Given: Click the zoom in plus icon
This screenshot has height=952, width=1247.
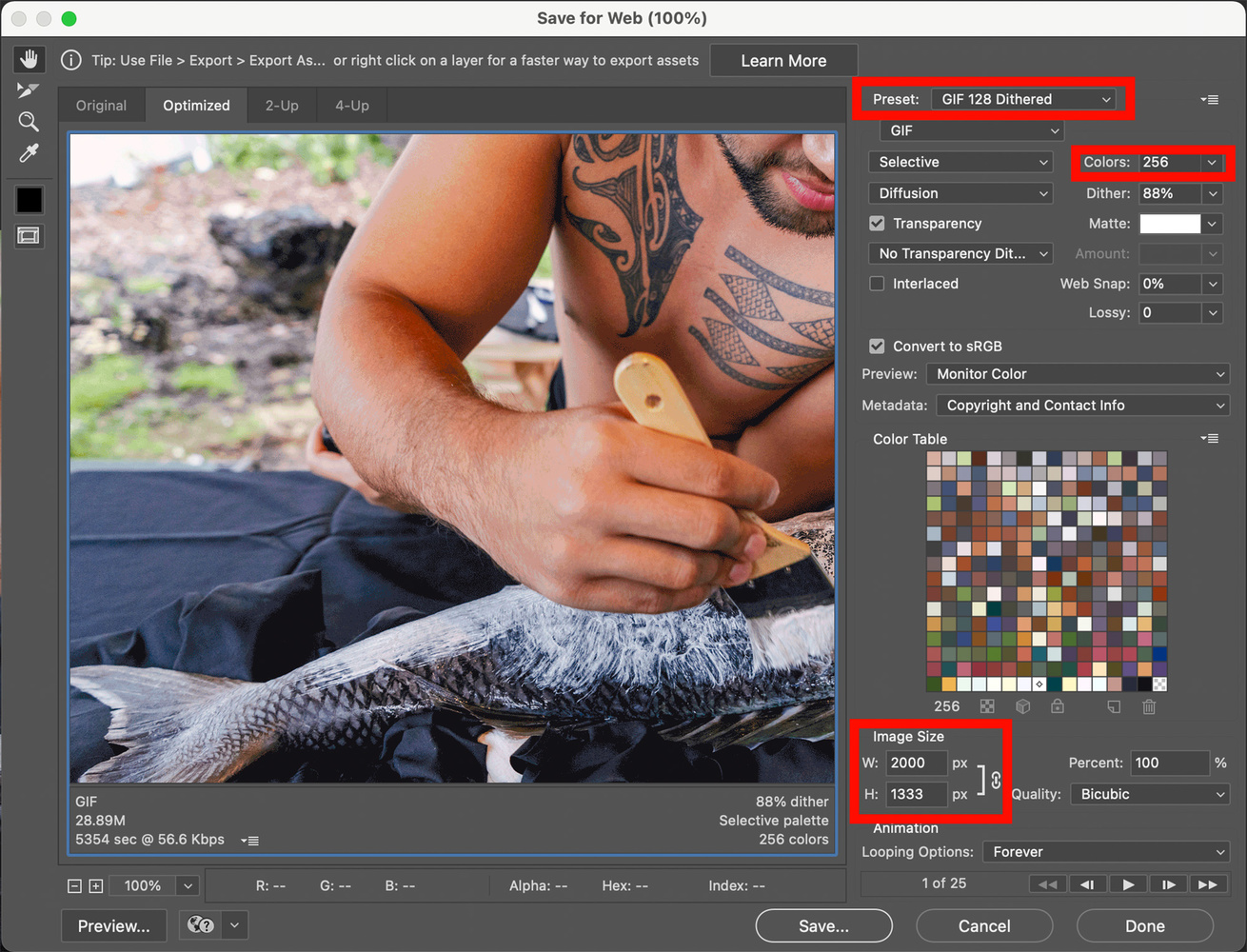Looking at the screenshot, I should [x=95, y=886].
